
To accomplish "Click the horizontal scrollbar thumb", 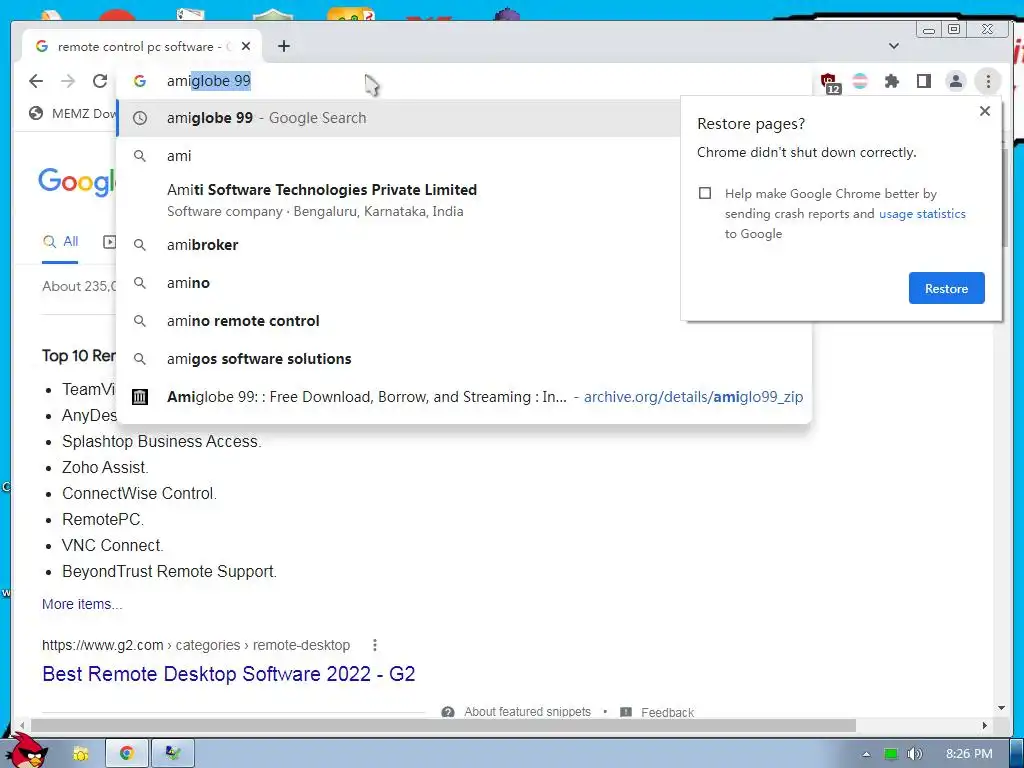I will click(443, 726).
